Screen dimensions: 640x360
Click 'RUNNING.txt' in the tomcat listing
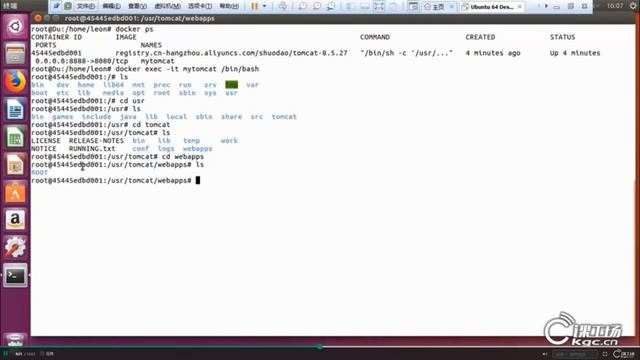(92, 149)
